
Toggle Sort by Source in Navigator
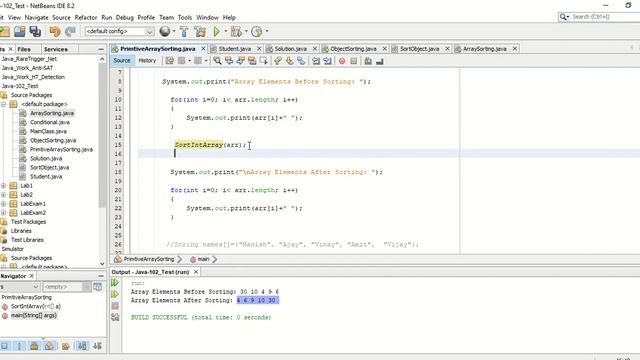97,346
